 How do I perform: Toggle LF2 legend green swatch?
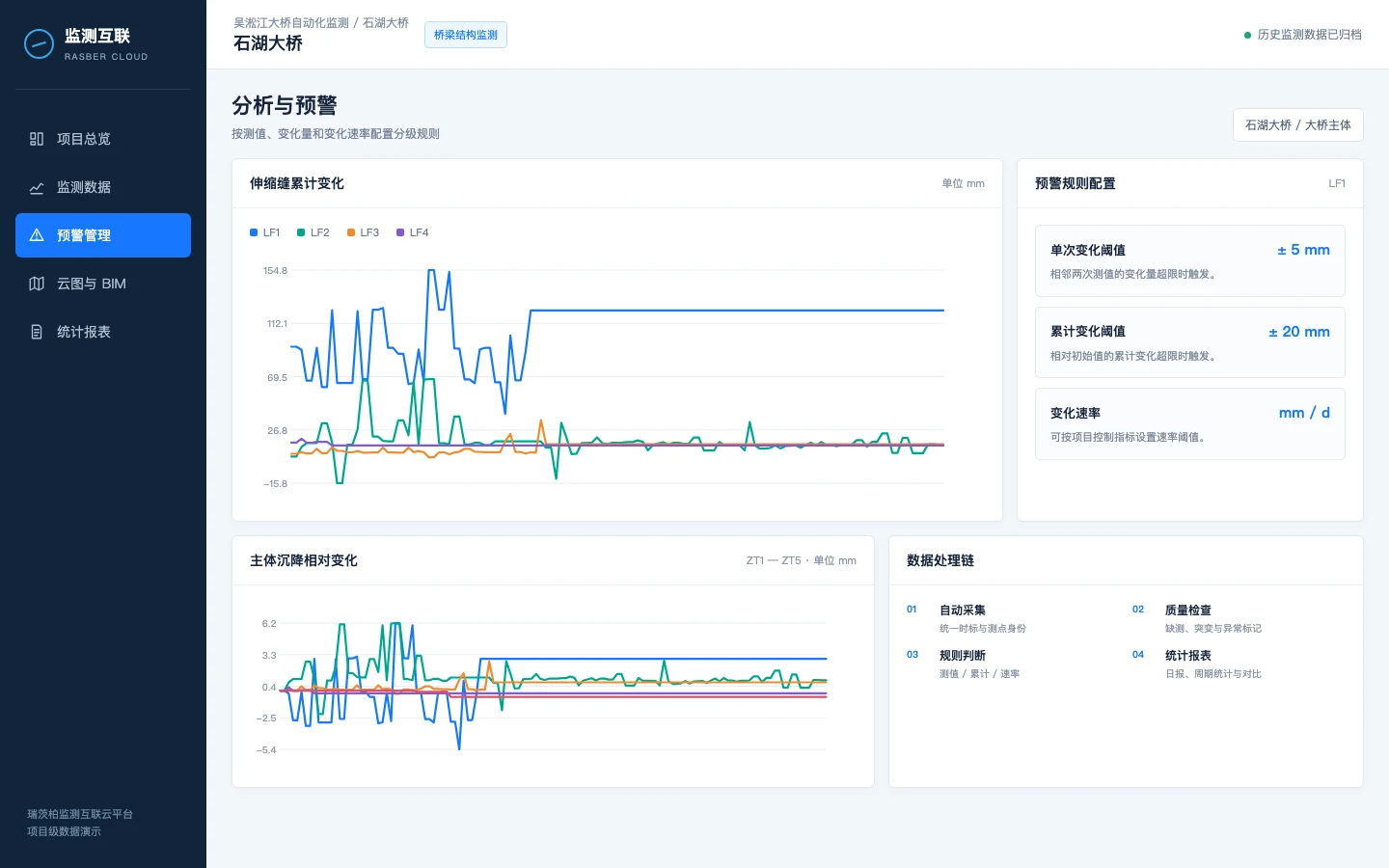[x=301, y=232]
